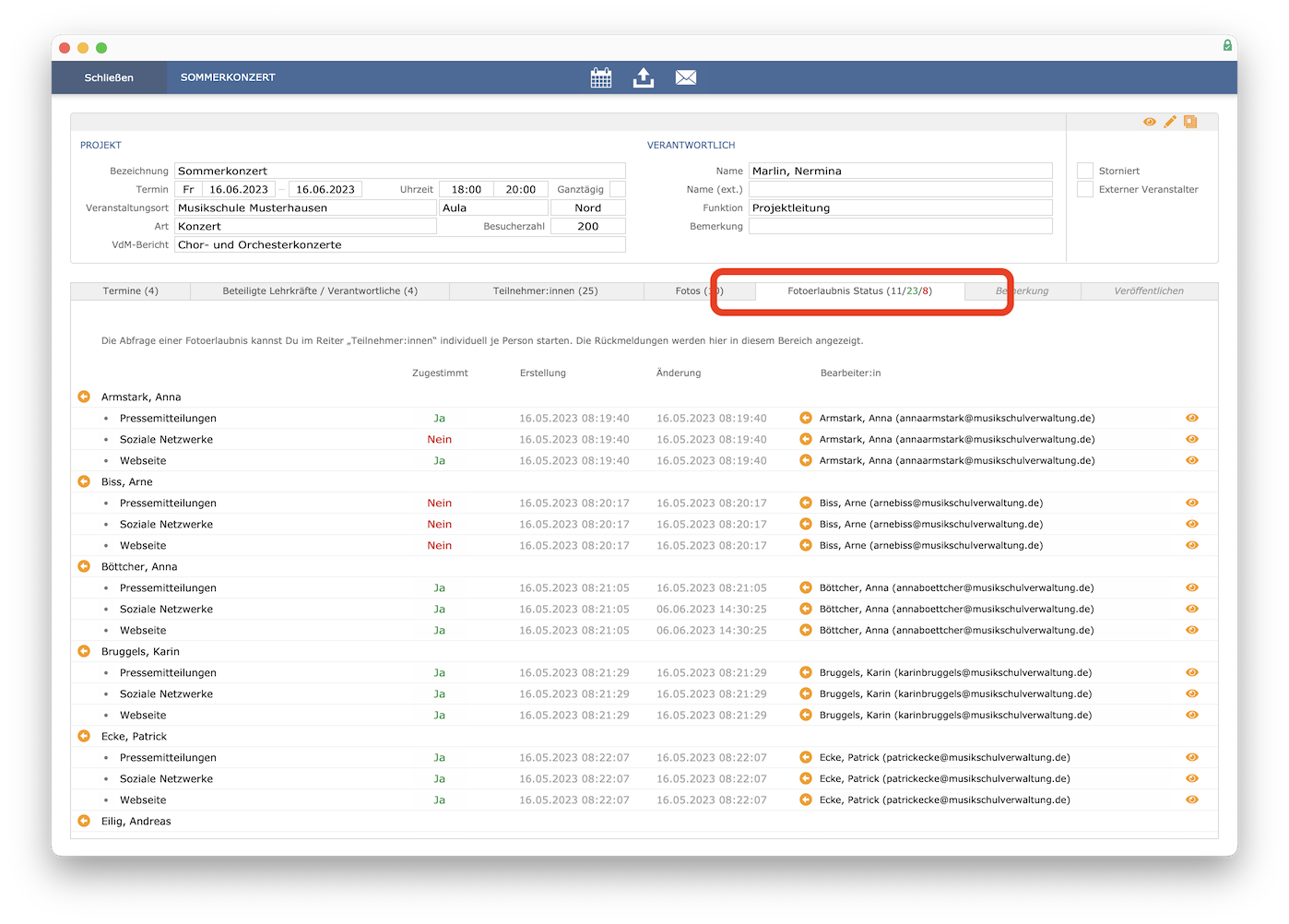Click the envelope email icon in the header

pyautogui.click(x=686, y=77)
